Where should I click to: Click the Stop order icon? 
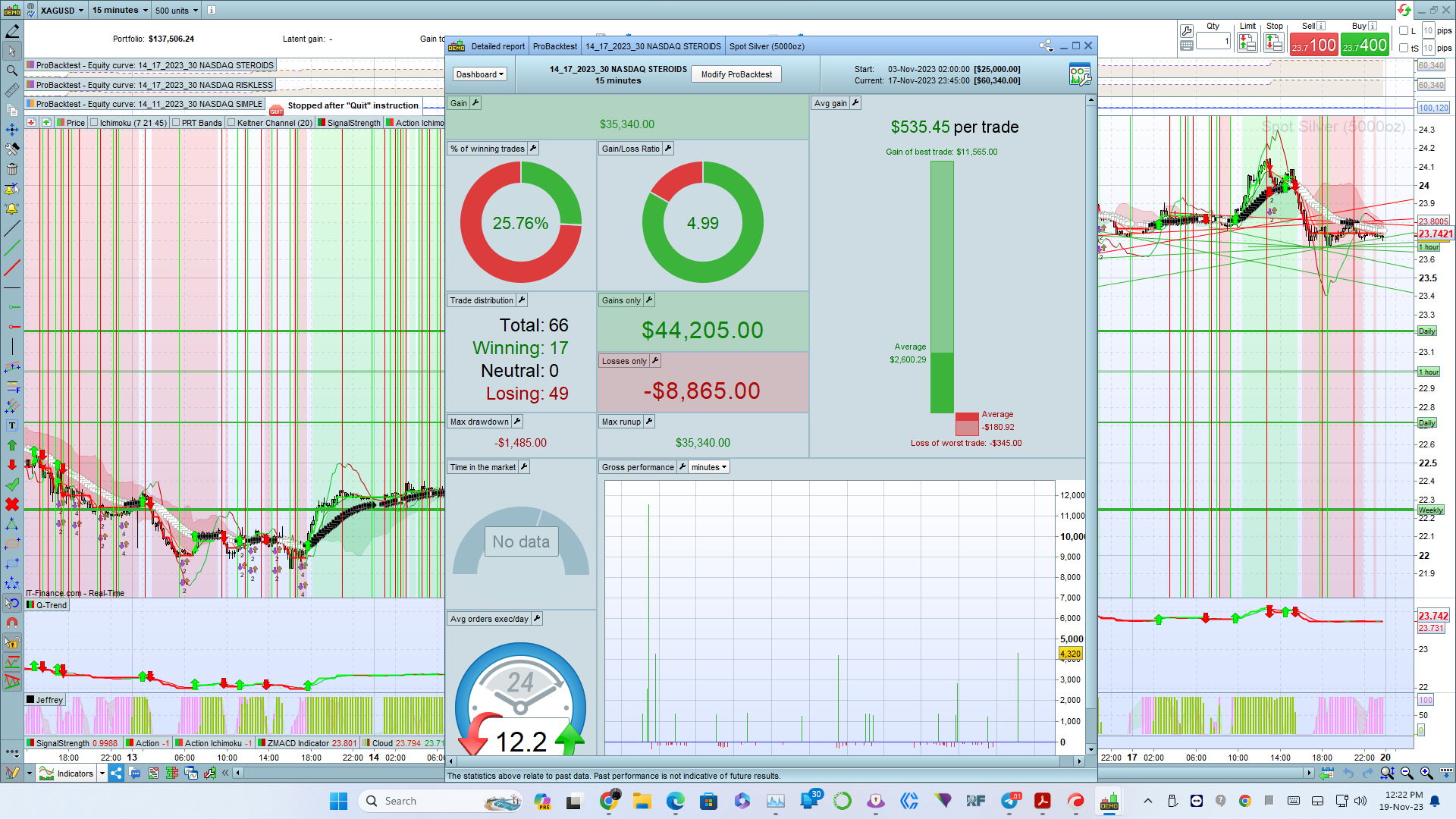1274,43
